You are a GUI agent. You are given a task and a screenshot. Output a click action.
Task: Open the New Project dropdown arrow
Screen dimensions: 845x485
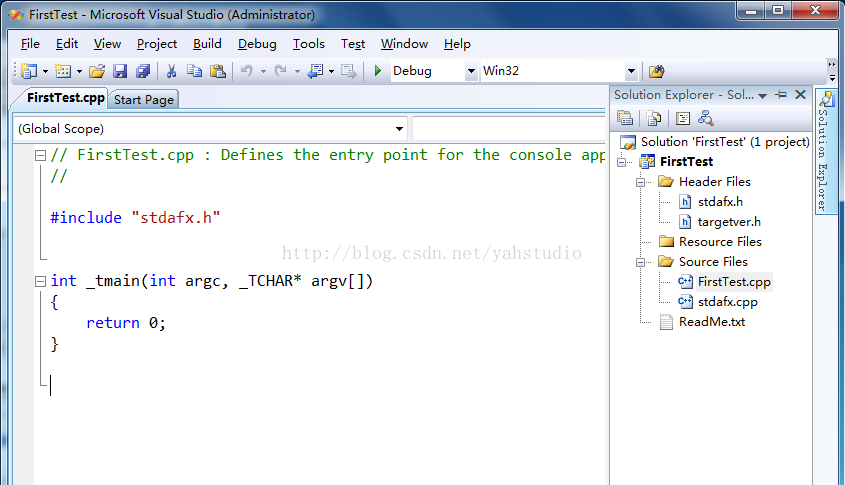[x=45, y=71]
